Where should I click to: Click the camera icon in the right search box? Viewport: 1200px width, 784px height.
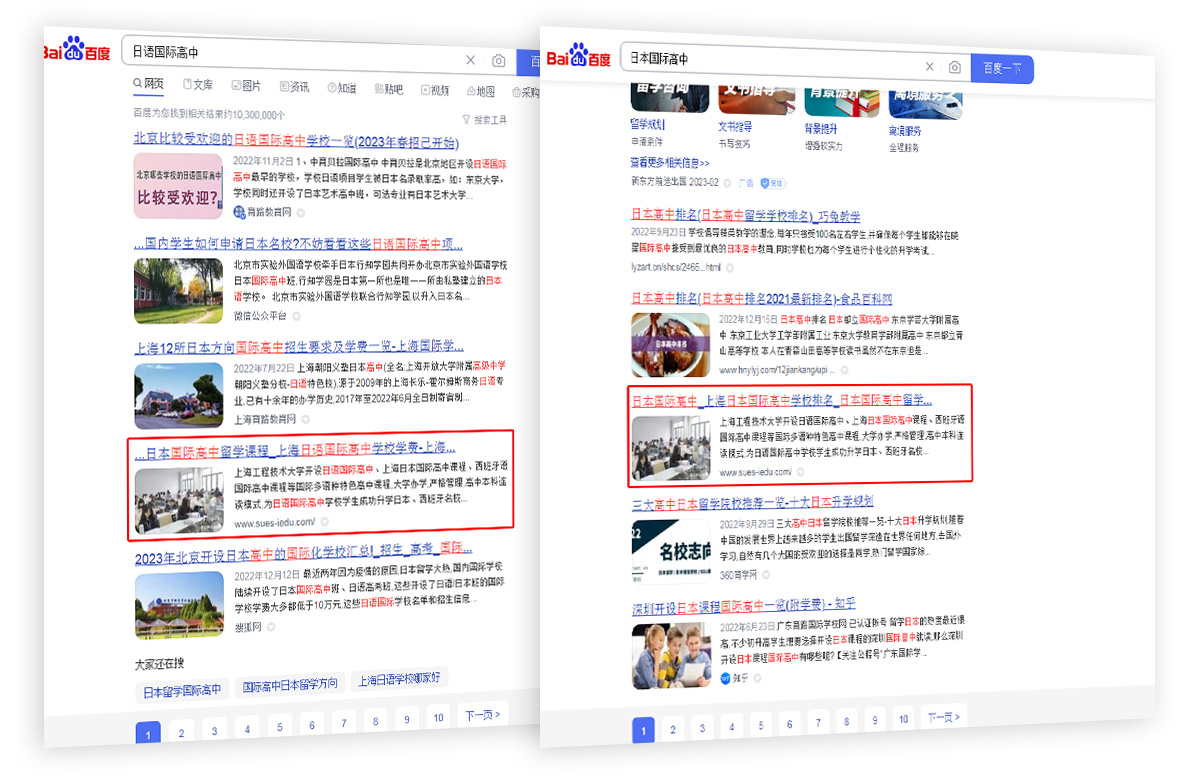pos(955,67)
